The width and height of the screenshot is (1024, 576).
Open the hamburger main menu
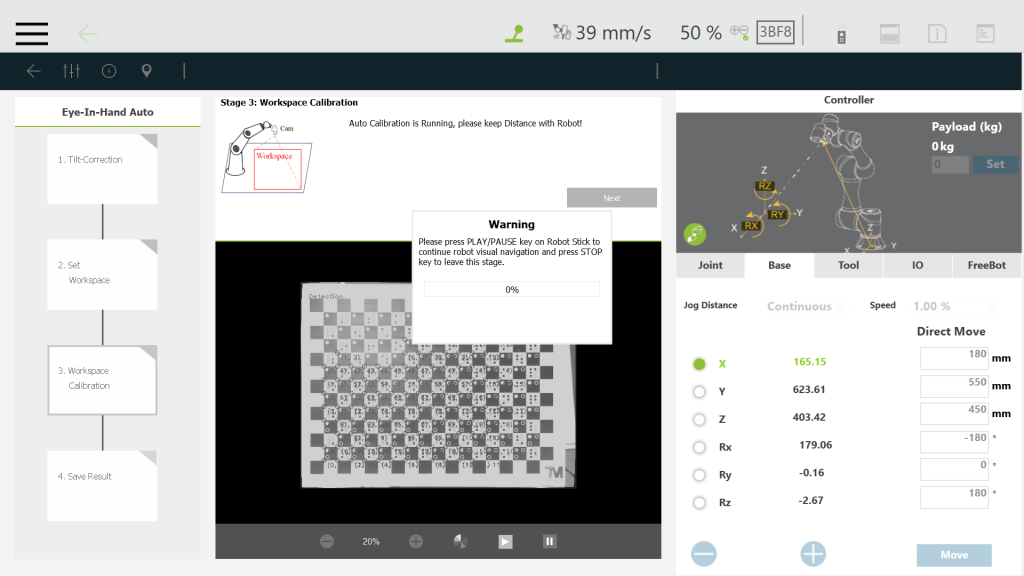(x=31, y=33)
